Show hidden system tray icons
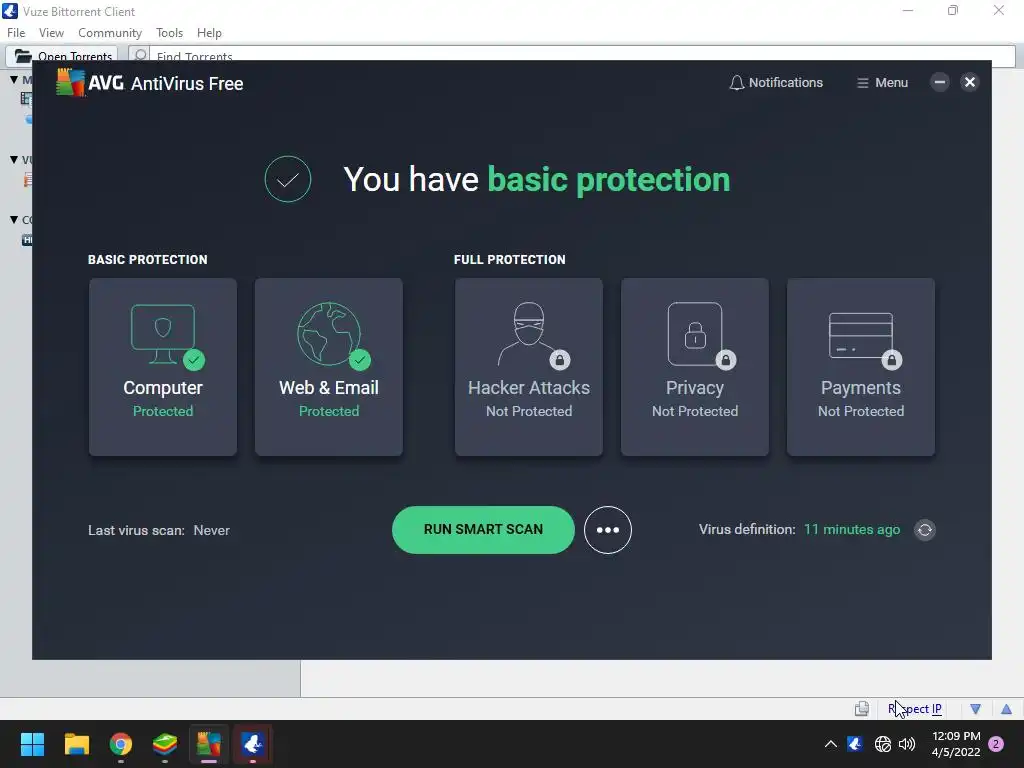1024x768 pixels. [831, 744]
